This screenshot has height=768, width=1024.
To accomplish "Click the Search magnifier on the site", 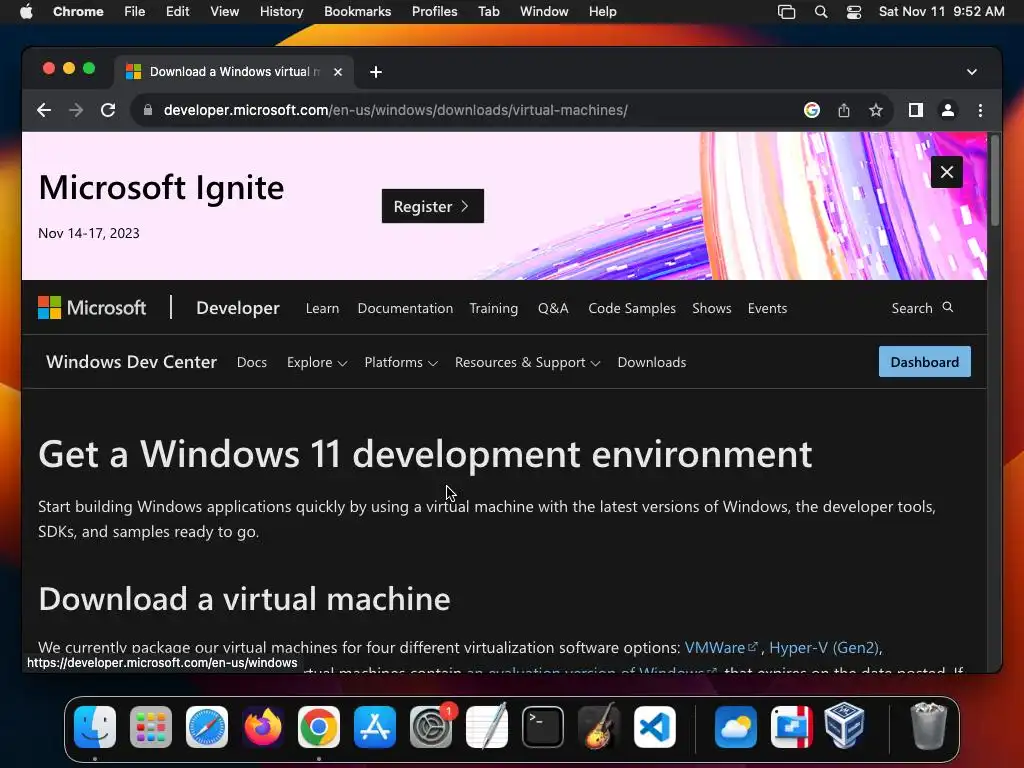I will pos(948,307).
